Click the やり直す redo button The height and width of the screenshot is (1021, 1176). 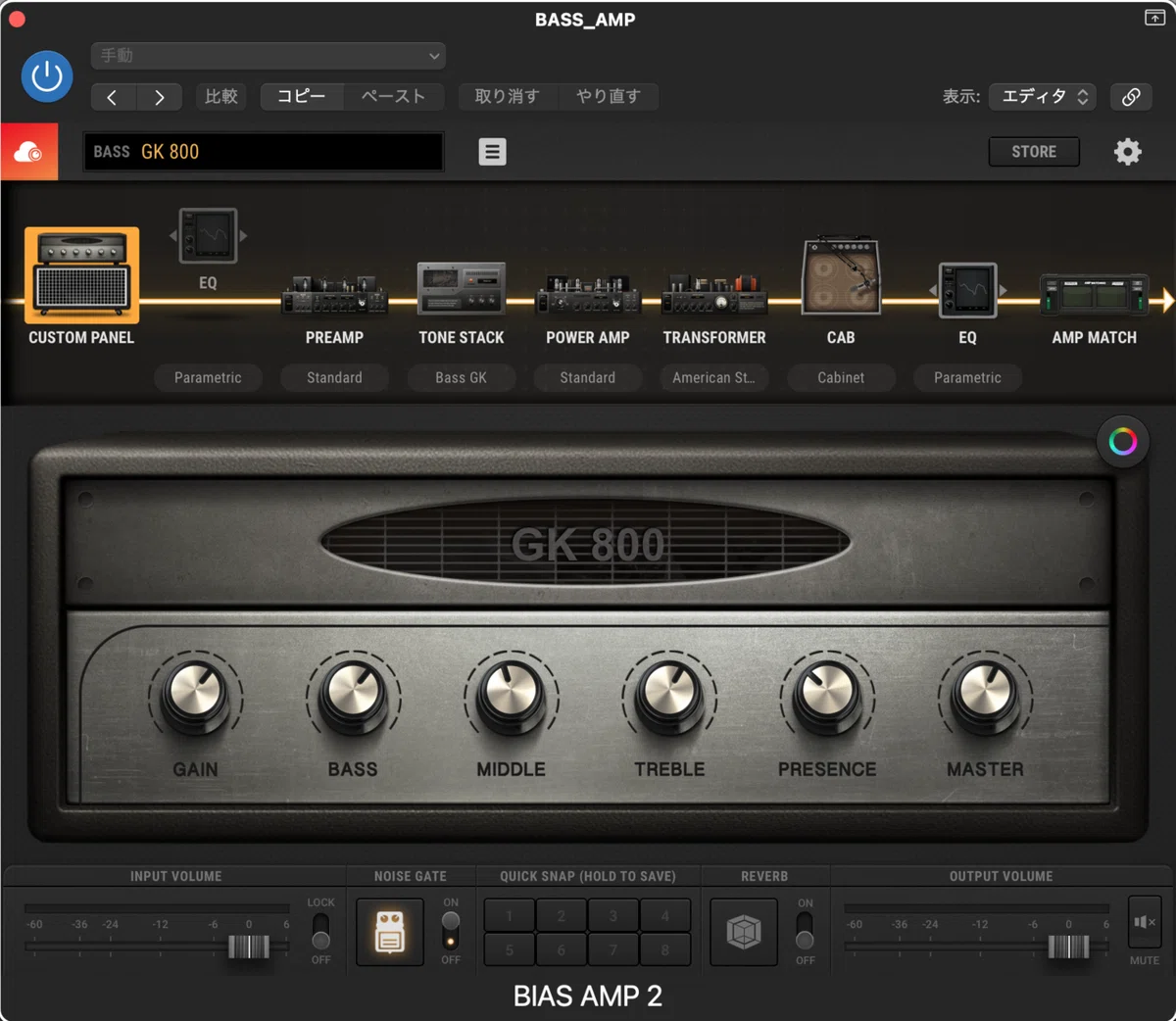[x=609, y=96]
